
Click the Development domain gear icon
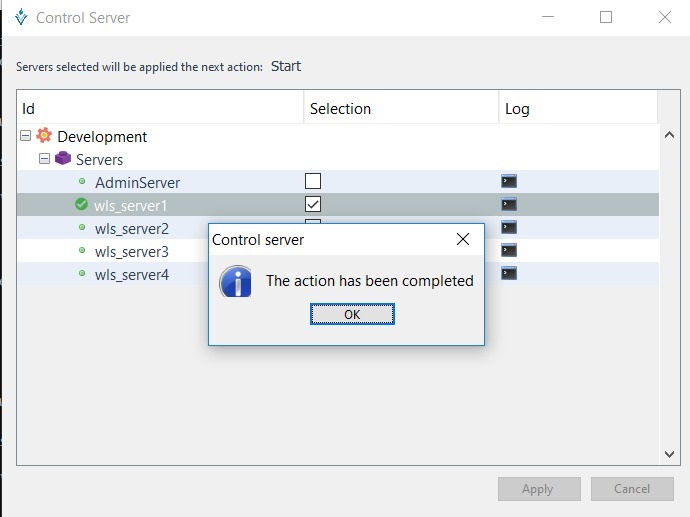[x=44, y=136]
